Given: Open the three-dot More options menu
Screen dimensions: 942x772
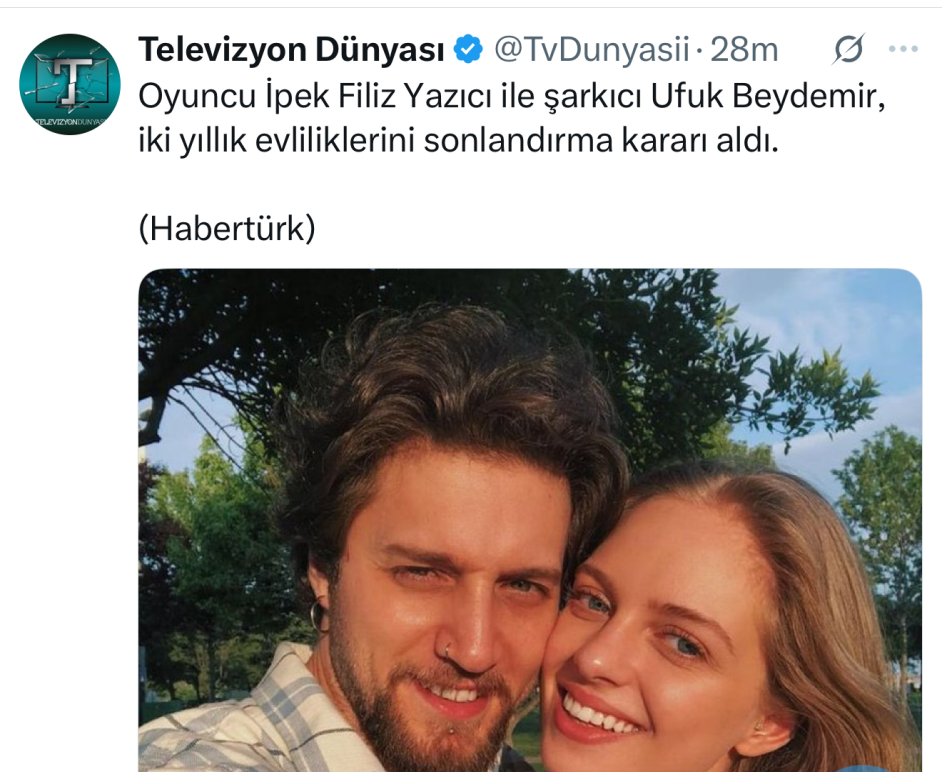Looking at the screenshot, I should pyautogui.click(x=903, y=49).
